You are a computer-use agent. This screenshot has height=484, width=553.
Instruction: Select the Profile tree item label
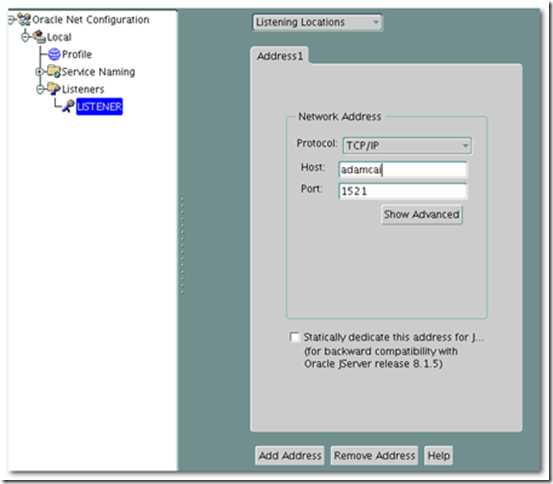coord(77,54)
